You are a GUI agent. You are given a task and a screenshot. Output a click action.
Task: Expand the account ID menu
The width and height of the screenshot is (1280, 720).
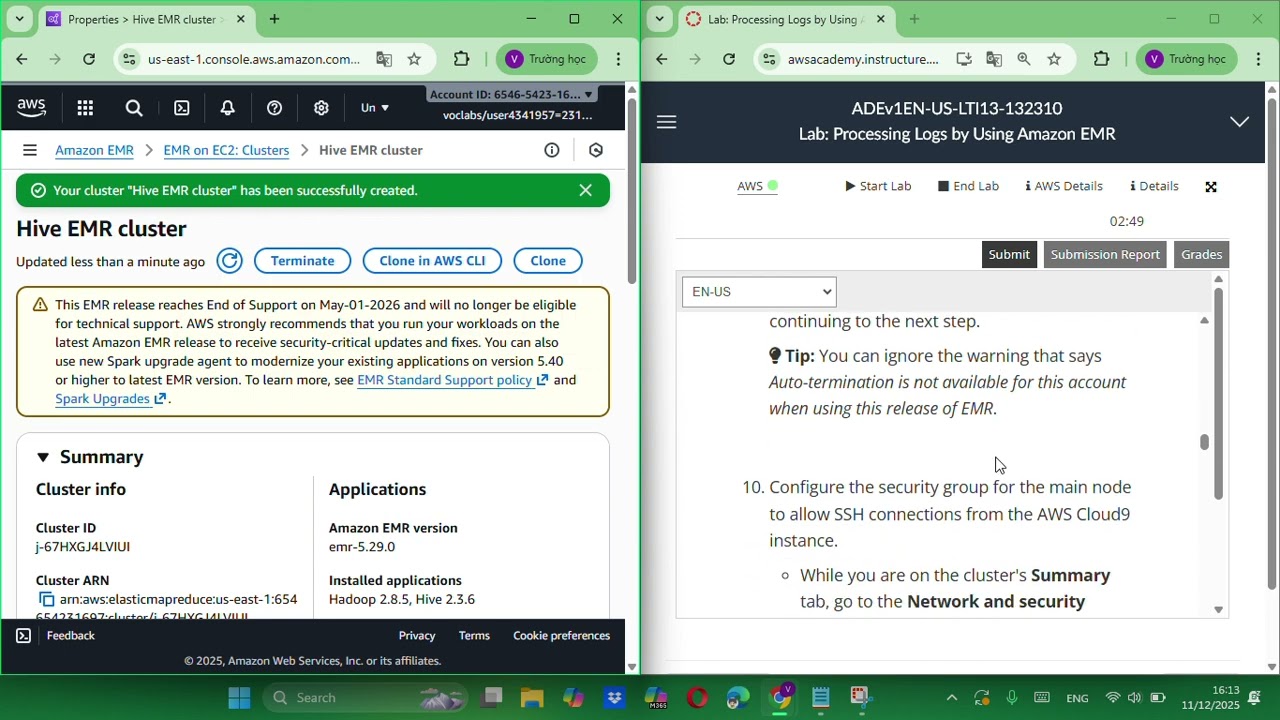(512, 94)
